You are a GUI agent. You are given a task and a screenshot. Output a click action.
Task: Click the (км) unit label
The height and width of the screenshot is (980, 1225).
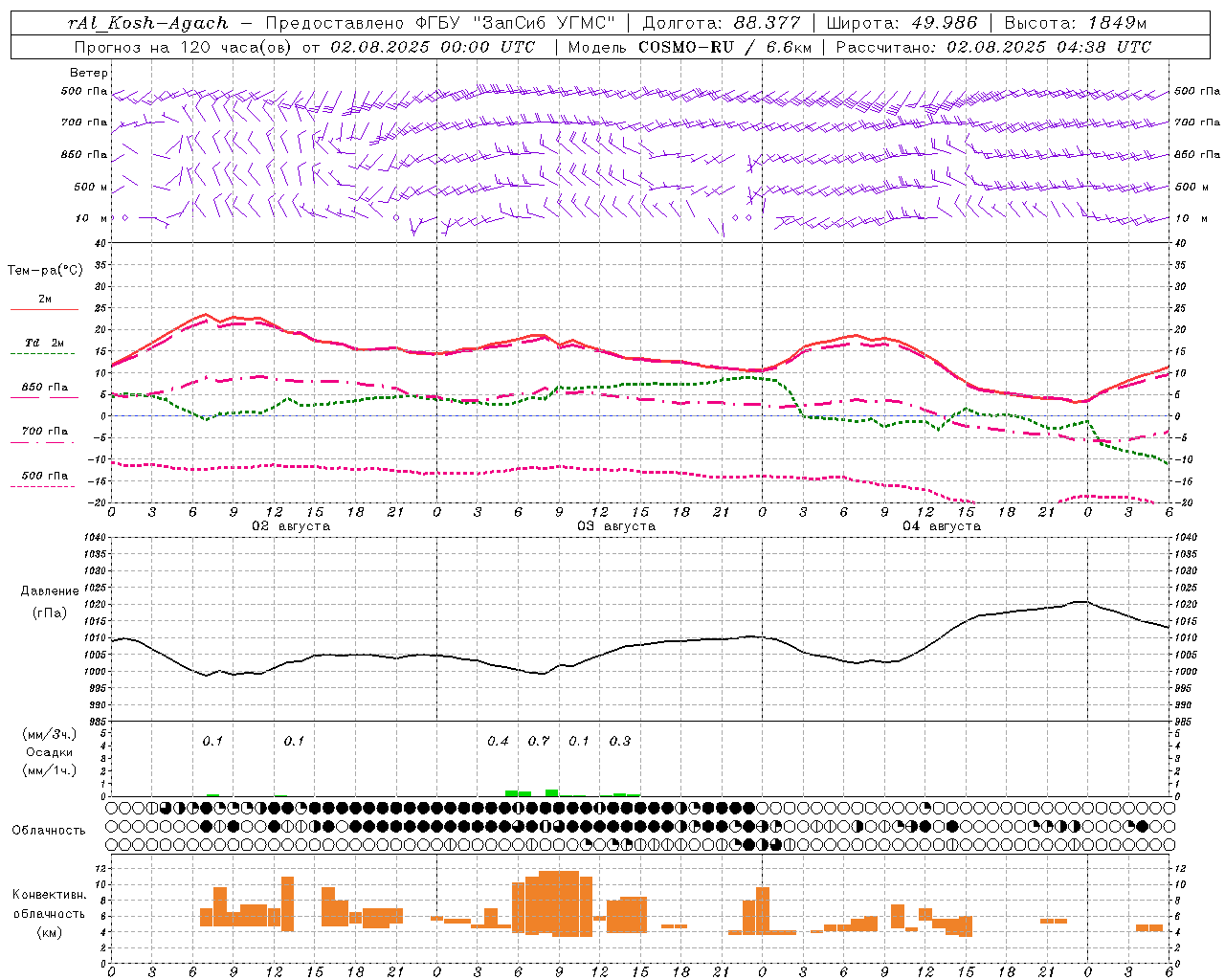pyautogui.click(x=49, y=932)
